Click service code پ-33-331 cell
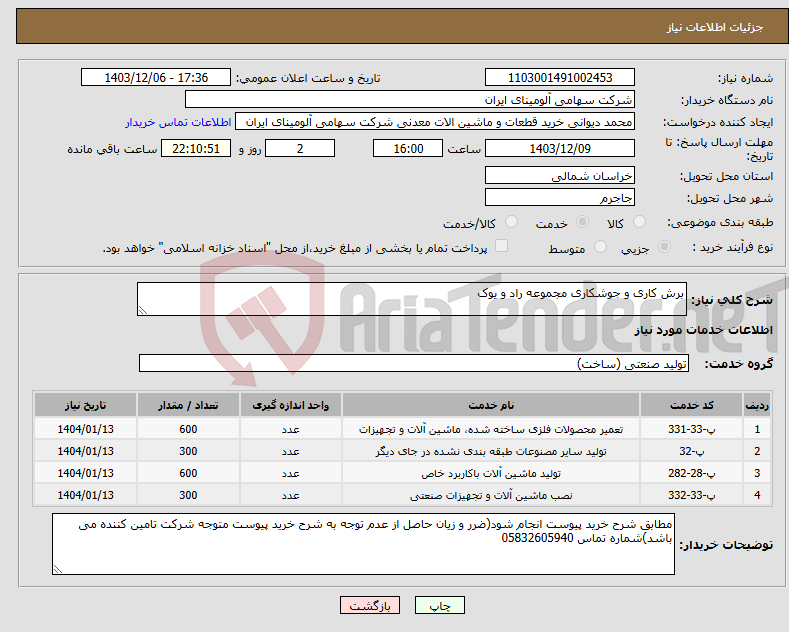This screenshot has width=789, height=632. (691, 429)
